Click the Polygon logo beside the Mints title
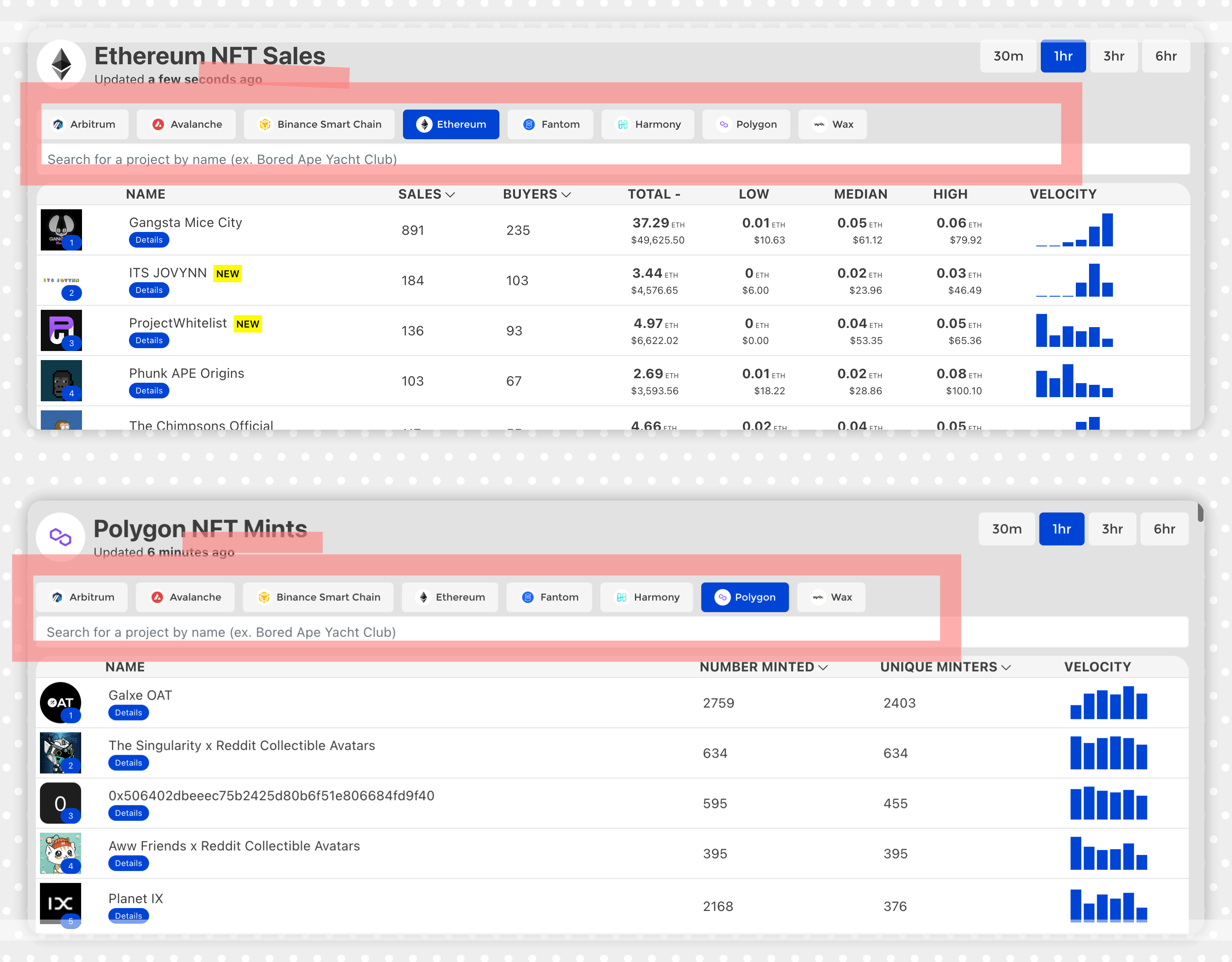The image size is (1232, 962). click(60, 537)
